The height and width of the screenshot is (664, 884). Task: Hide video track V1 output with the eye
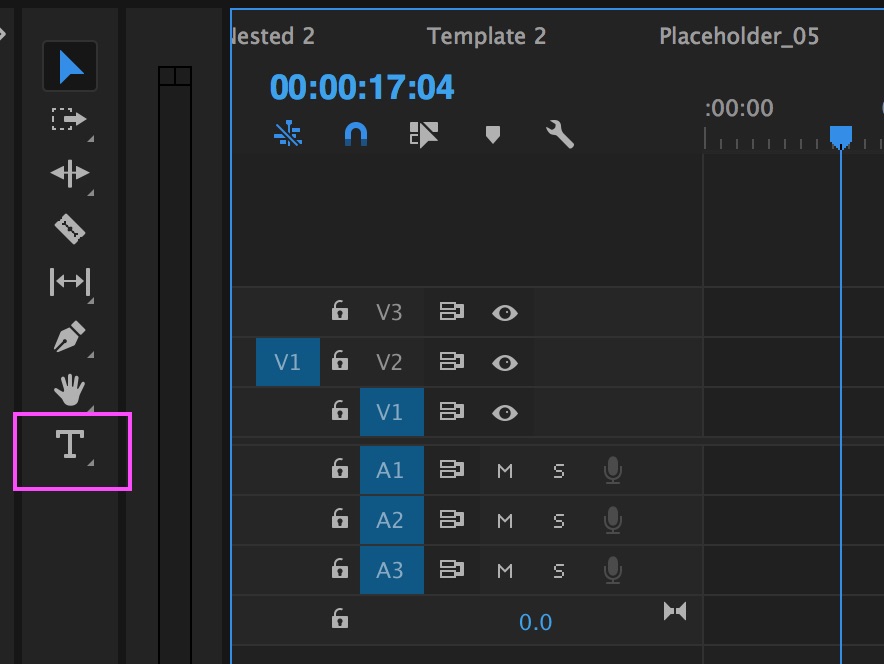coord(504,412)
